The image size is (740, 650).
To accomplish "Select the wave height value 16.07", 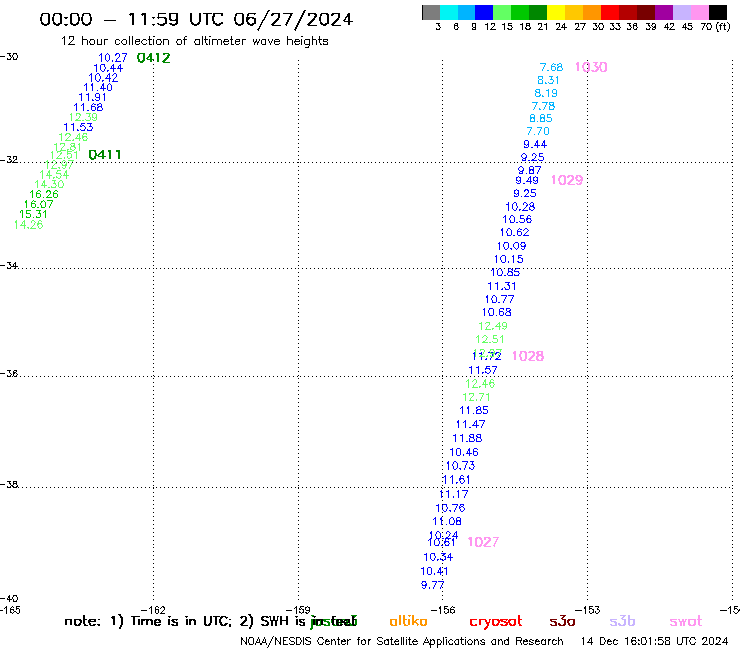I will (39, 204).
